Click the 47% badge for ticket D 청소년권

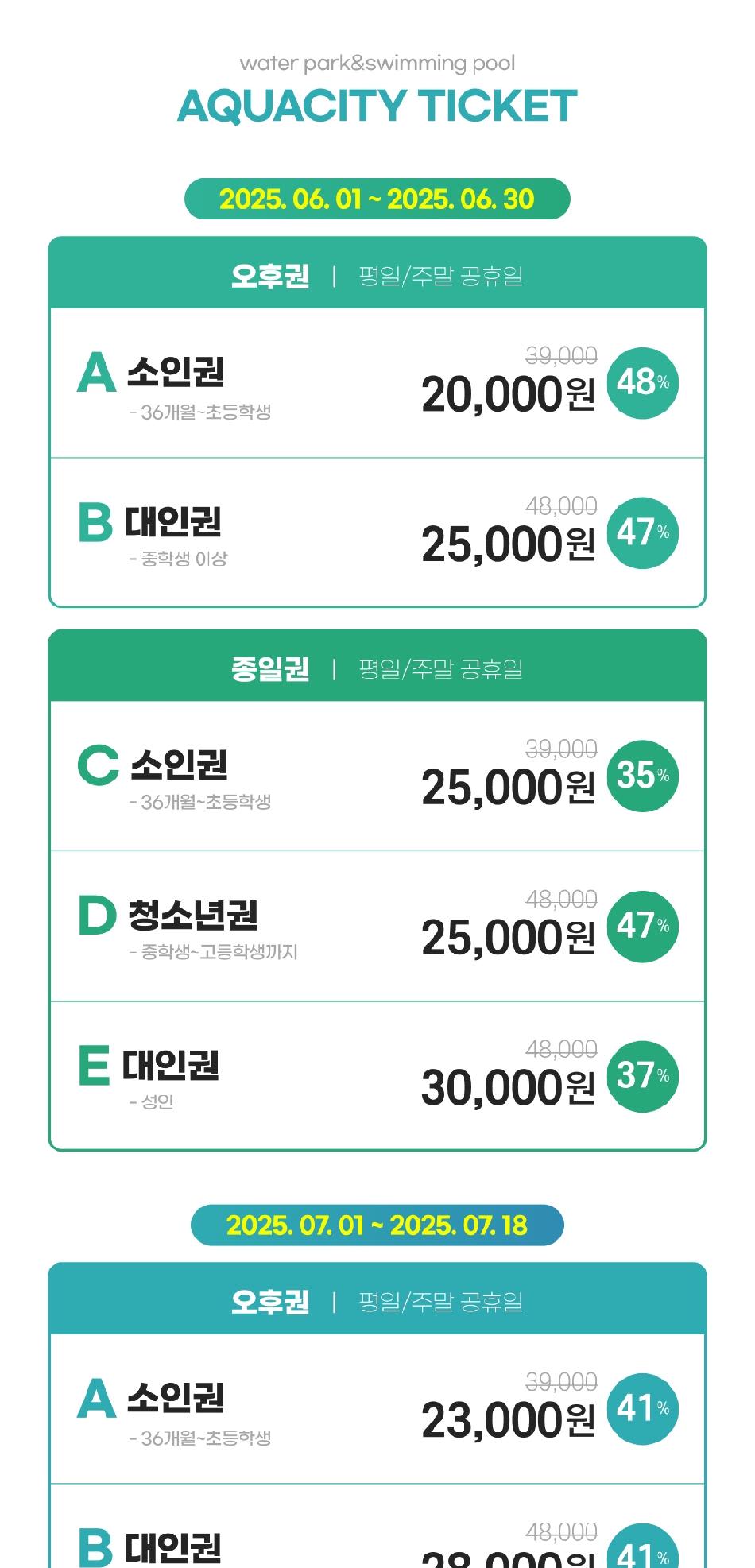pyautogui.click(x=643, y=926)
